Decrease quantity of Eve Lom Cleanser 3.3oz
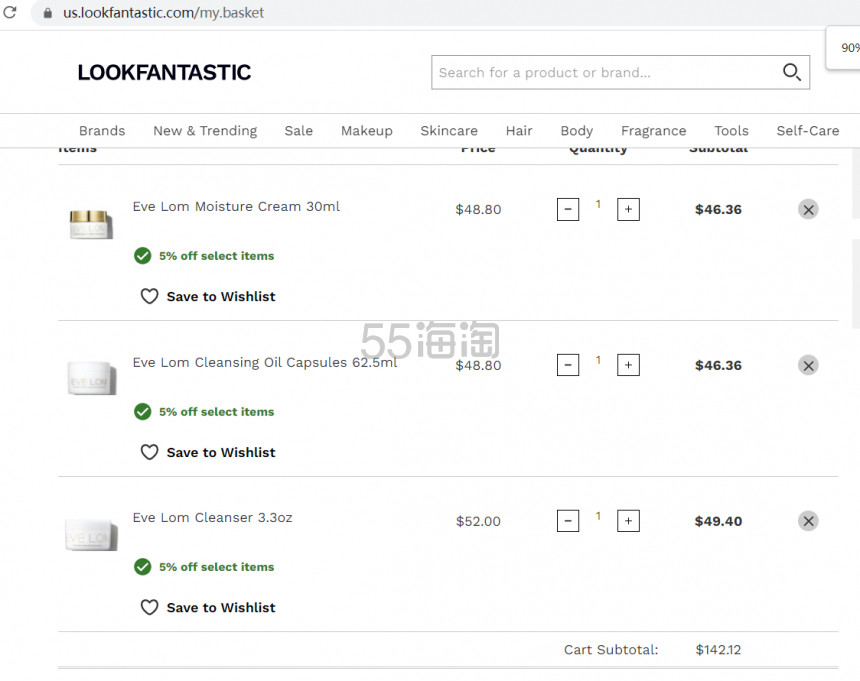Screen dimensions: 860x681 pyautogui.click(x=568, y=521)
